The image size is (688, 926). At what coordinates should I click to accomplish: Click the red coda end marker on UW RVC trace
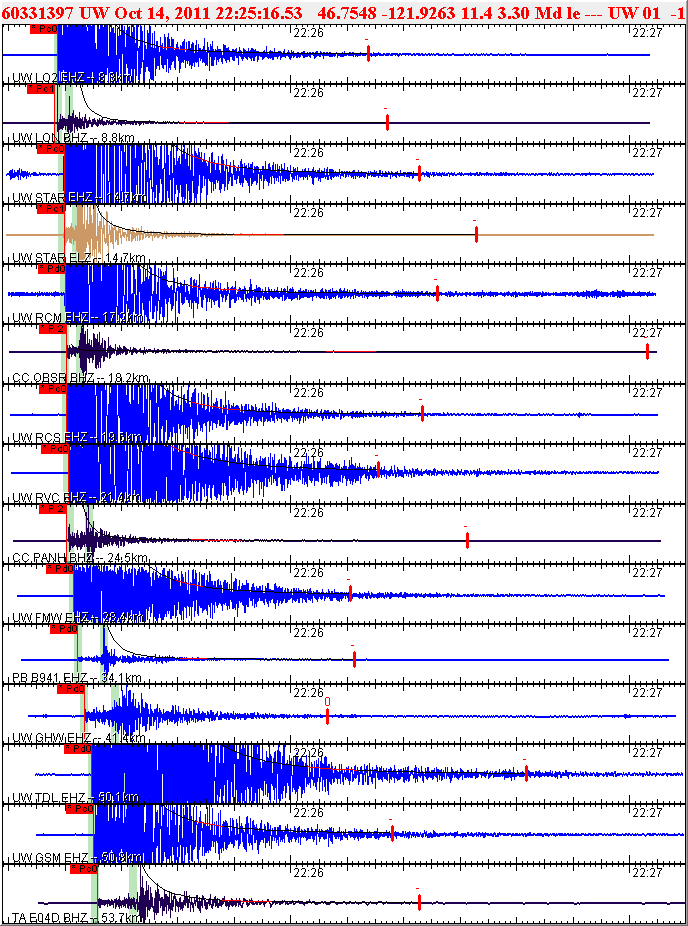pyautogui.click(x=378, y=469)
